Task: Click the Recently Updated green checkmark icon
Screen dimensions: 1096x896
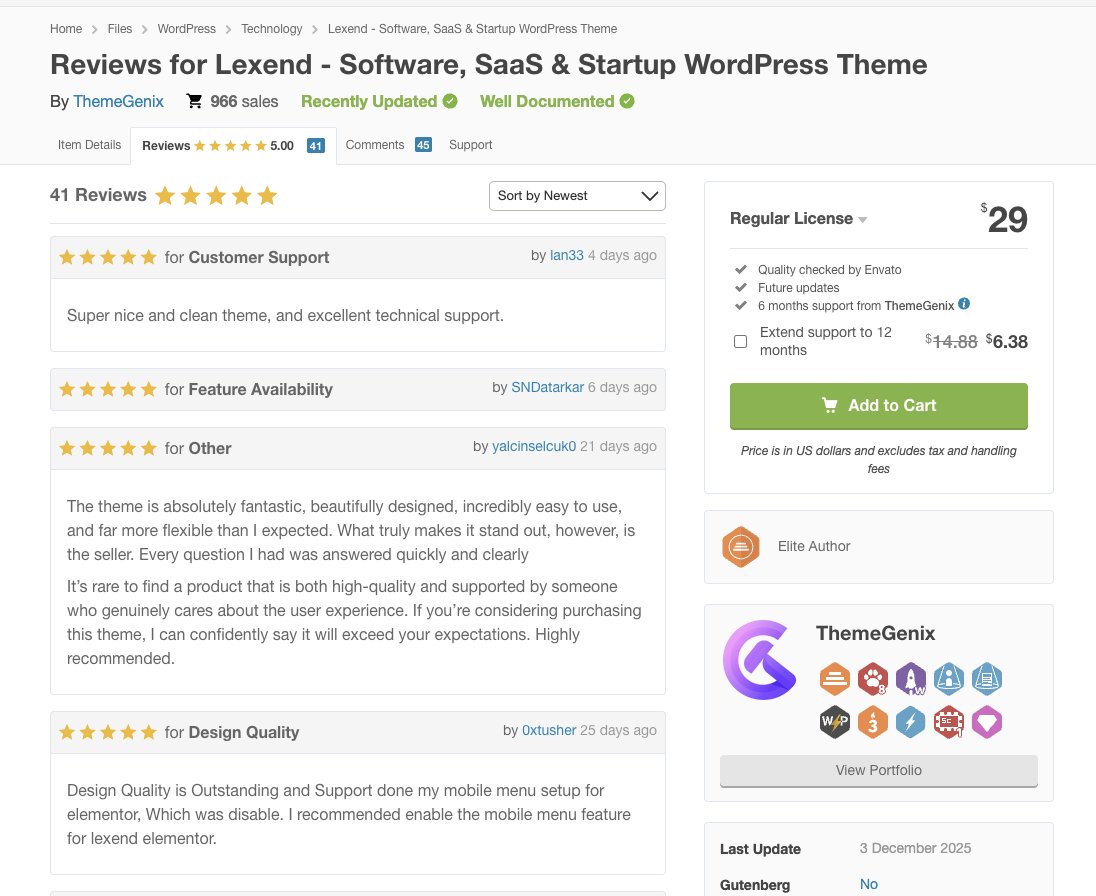Action: (450, 101)
